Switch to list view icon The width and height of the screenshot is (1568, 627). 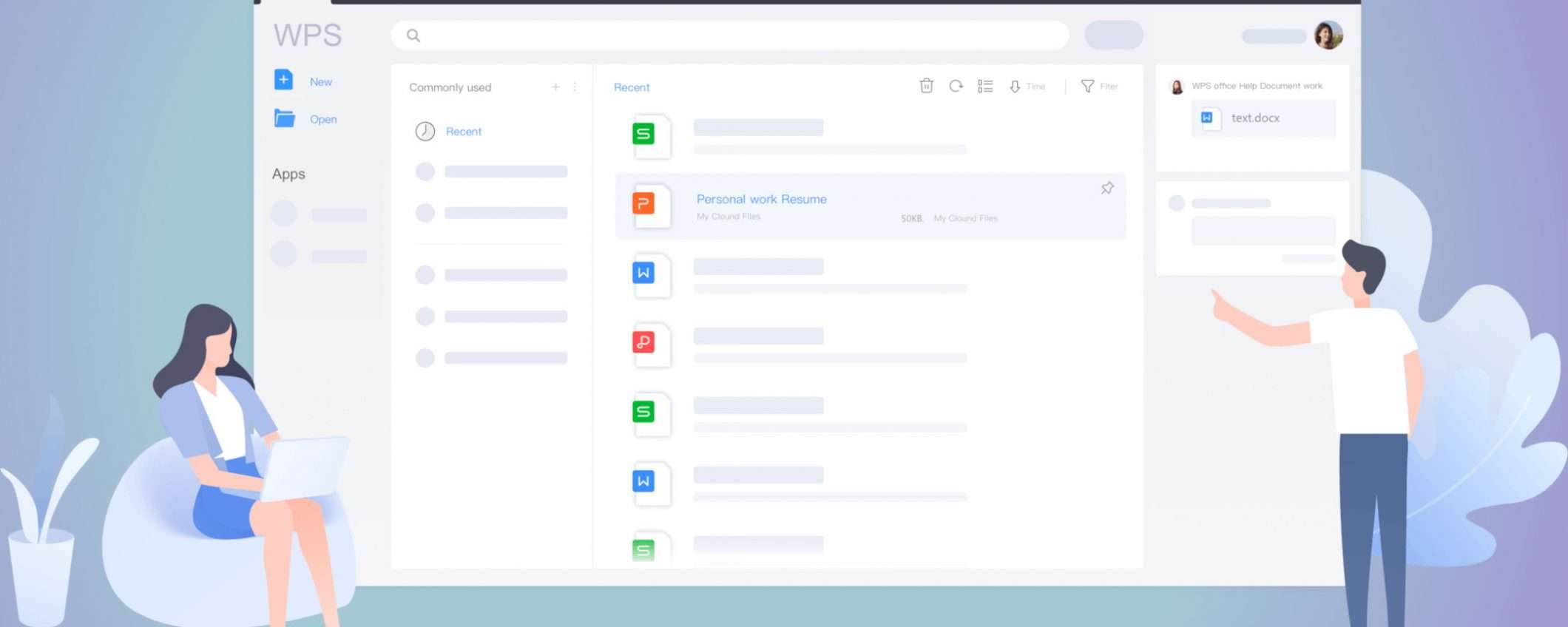point(985,87)
